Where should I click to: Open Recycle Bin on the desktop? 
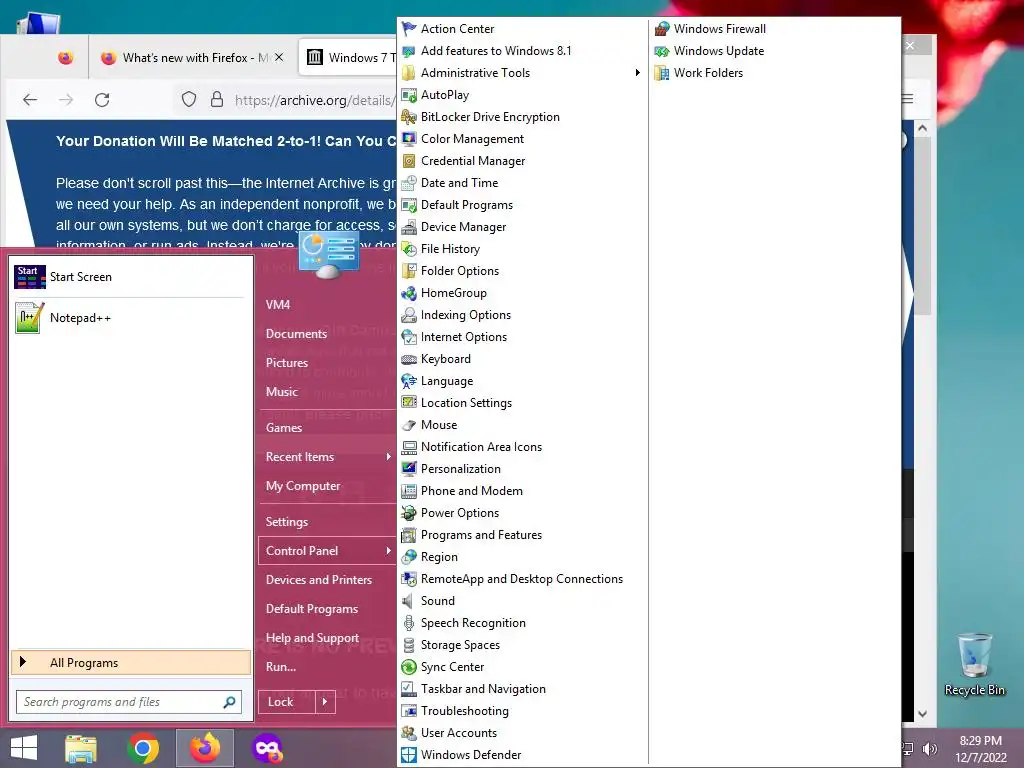pos(974,664)
